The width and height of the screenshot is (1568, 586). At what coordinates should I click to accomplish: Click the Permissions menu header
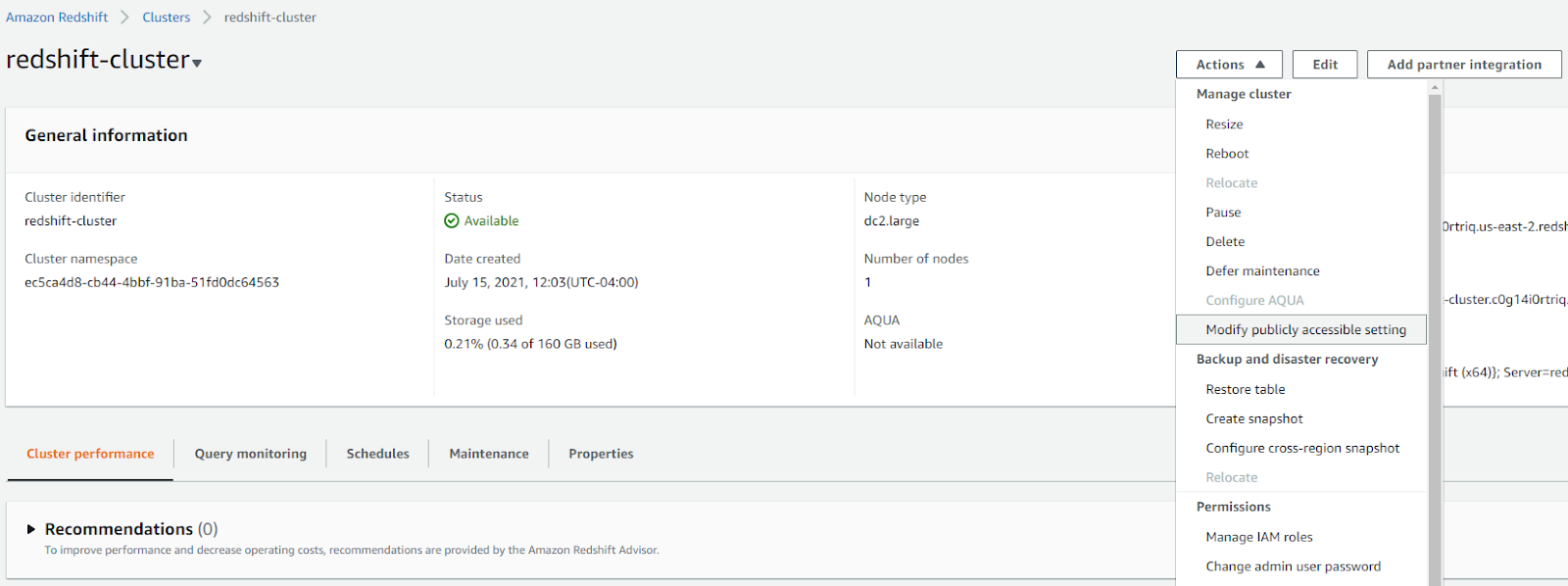coord(1233,507)
